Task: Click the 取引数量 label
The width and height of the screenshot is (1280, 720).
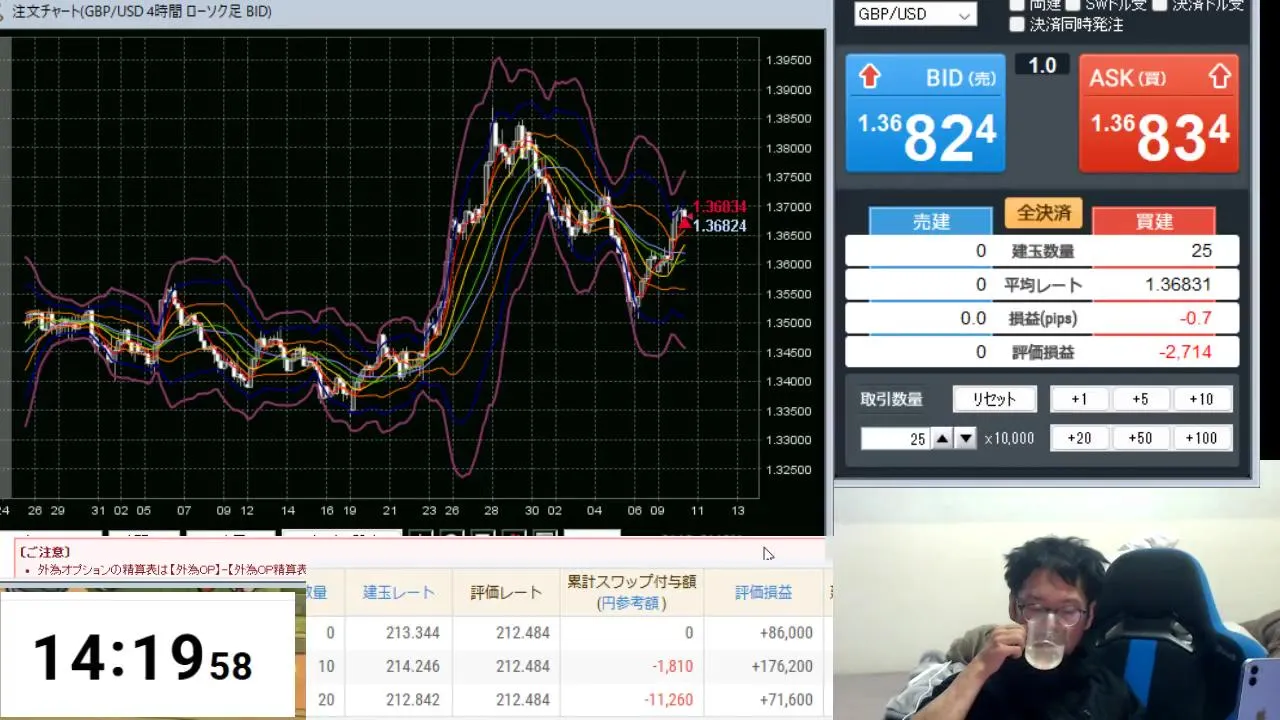Action: click(891, 399)
